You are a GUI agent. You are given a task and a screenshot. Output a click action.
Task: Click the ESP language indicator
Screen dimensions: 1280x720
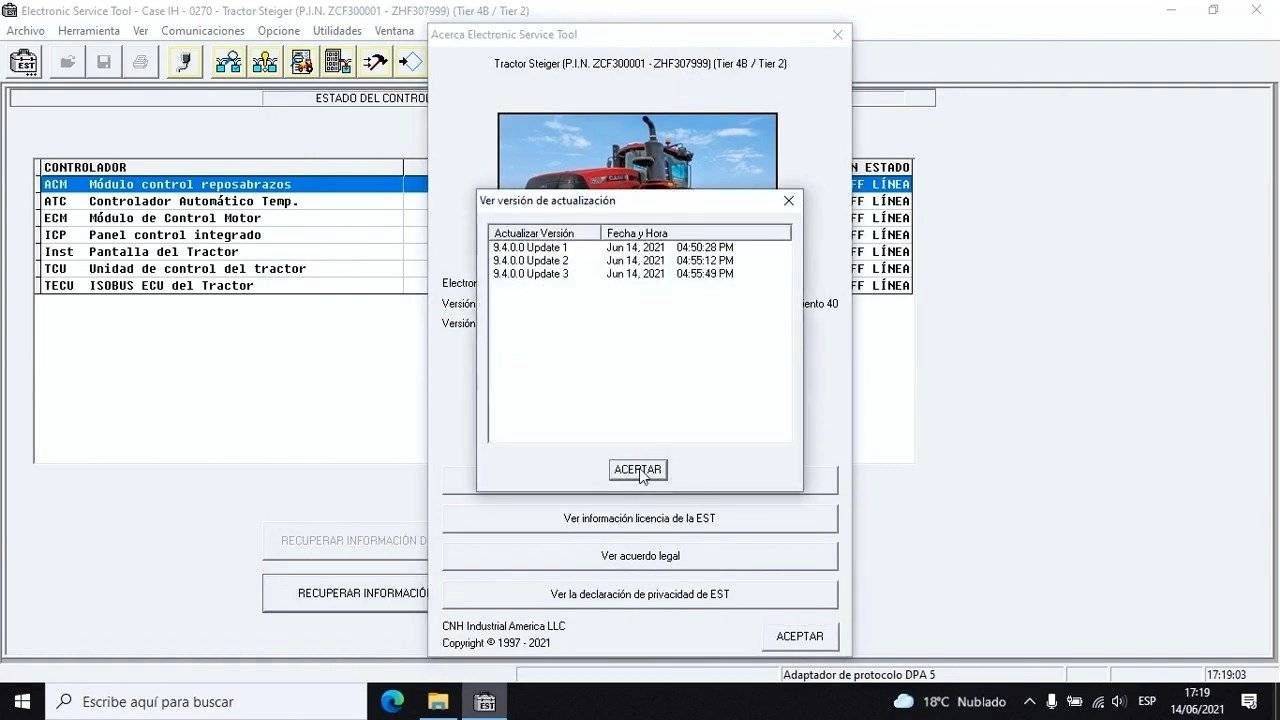click(1147, 701)
